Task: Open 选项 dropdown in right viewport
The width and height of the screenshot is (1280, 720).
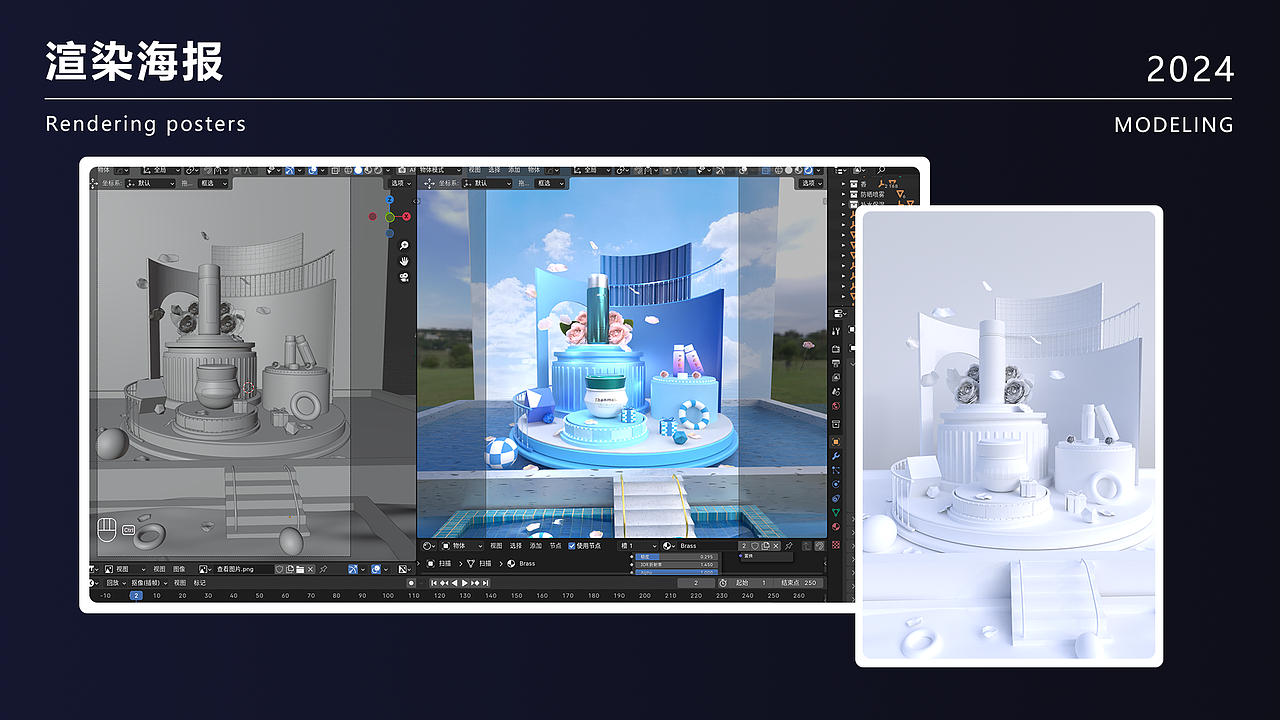Action: click(809, 183)
